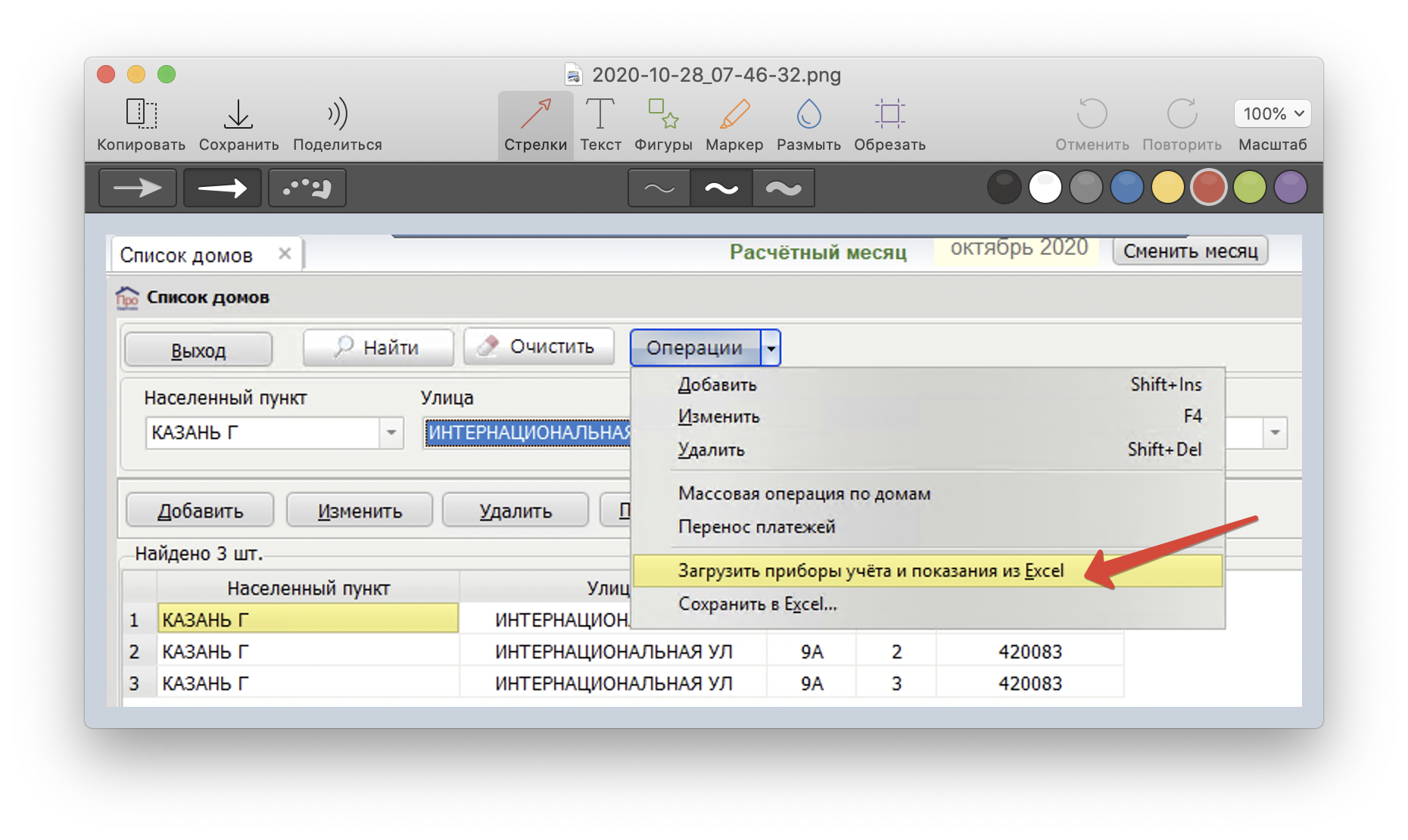Pick the yellow color swatch
The image size is (1408, 840).
pos(1168,188)
